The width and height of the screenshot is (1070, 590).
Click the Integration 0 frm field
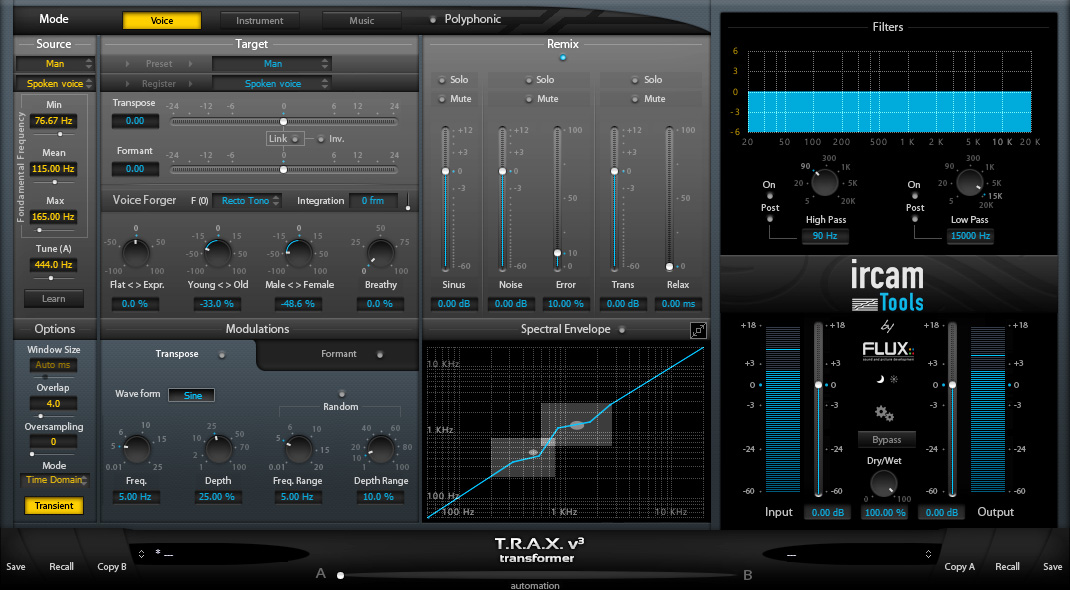373,201
